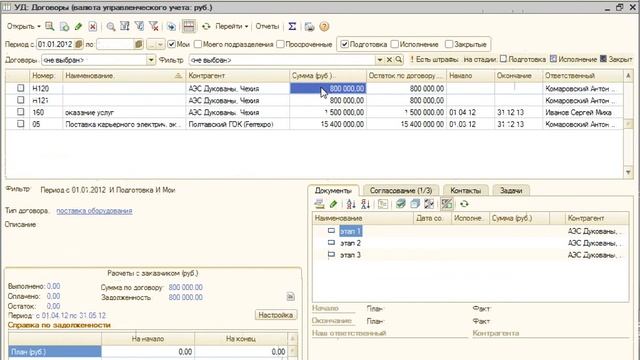640x360 pixels.
Task: Tick the checkbox in row 05
Action: pyautogui.click(x=21, y=124)
